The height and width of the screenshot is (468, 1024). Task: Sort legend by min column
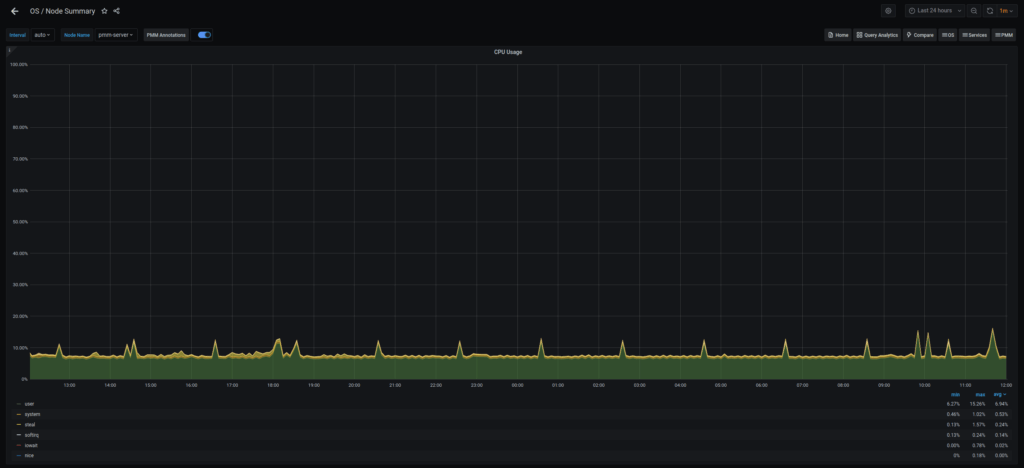tap(955, 394)
